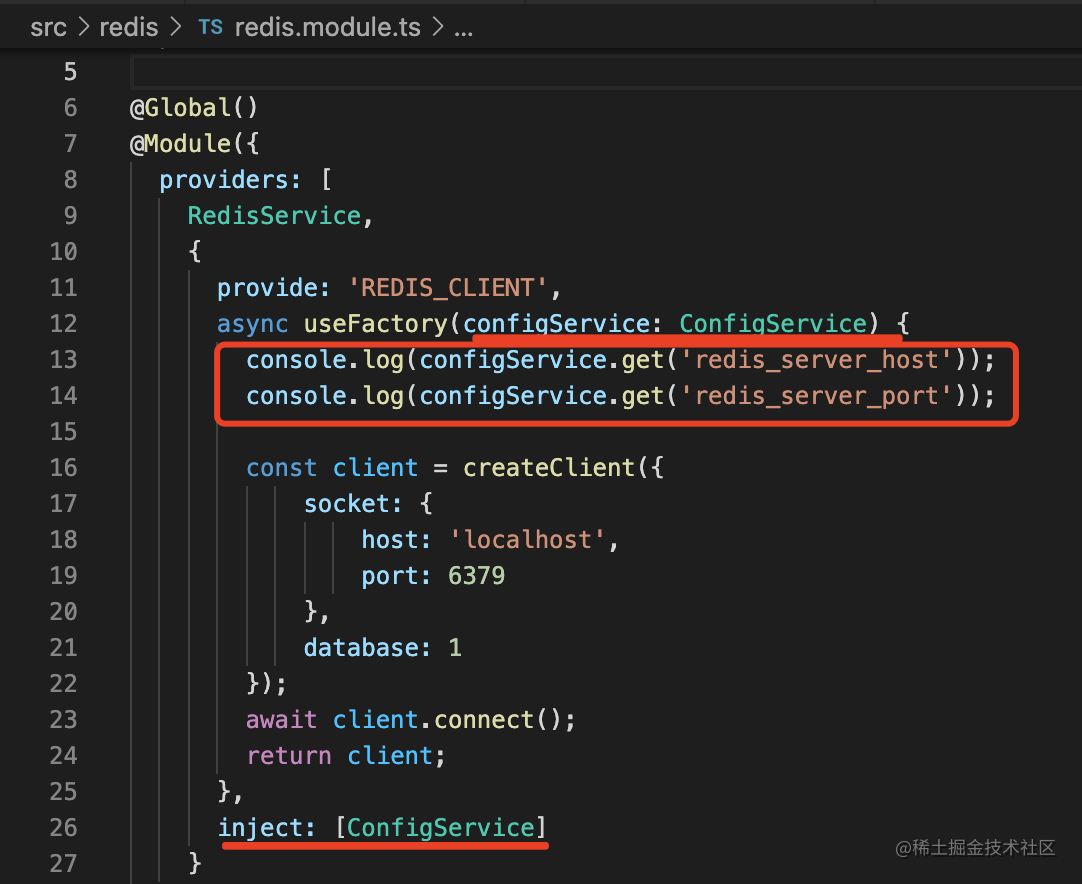Click the TS file icon in breadcrumb
Screen dimensions: 1082x884
[210, 27]
